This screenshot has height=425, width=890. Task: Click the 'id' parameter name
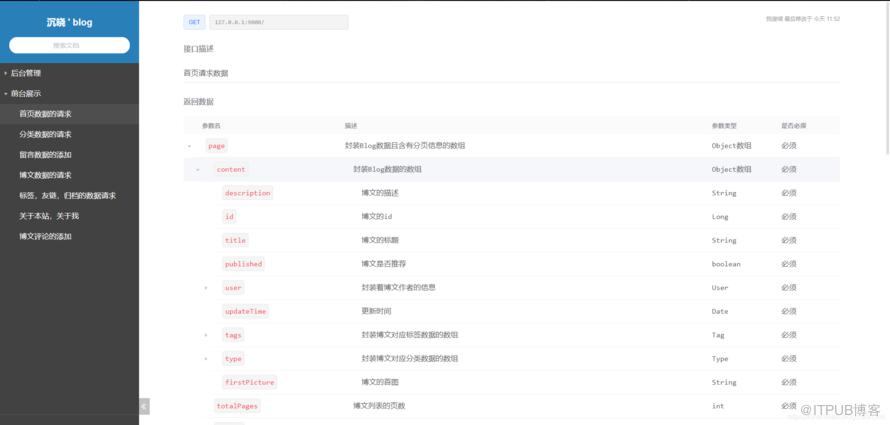click(x=229, y=217)
